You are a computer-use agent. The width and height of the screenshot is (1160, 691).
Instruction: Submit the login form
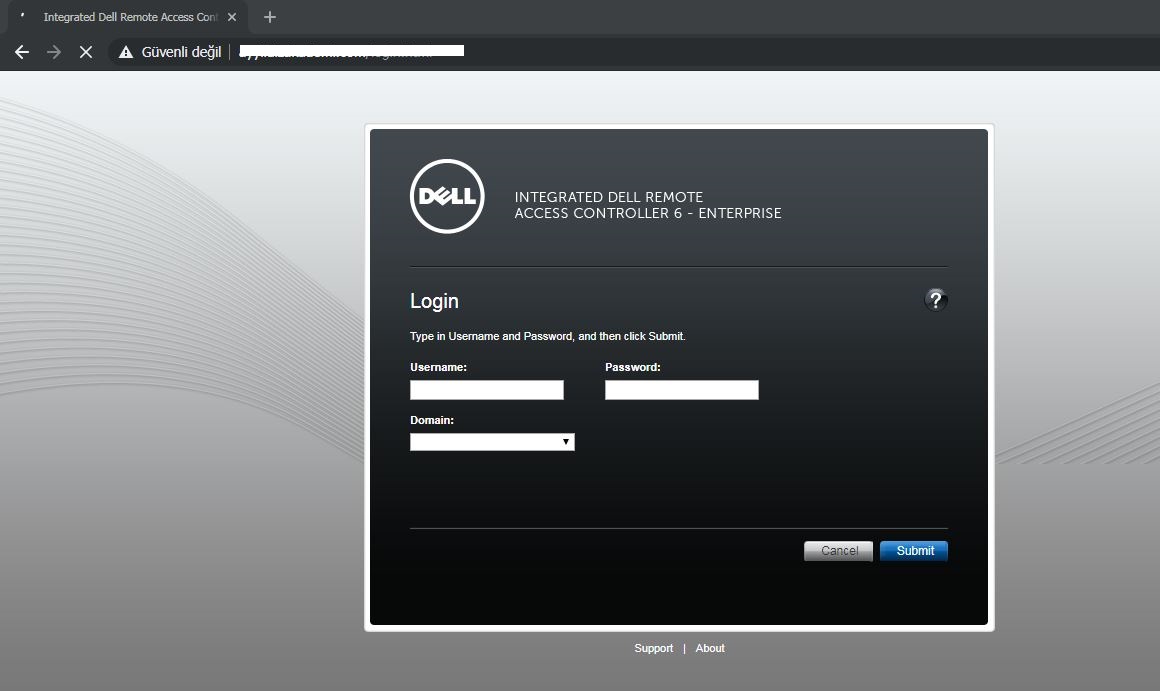click(x=914, y=551)
